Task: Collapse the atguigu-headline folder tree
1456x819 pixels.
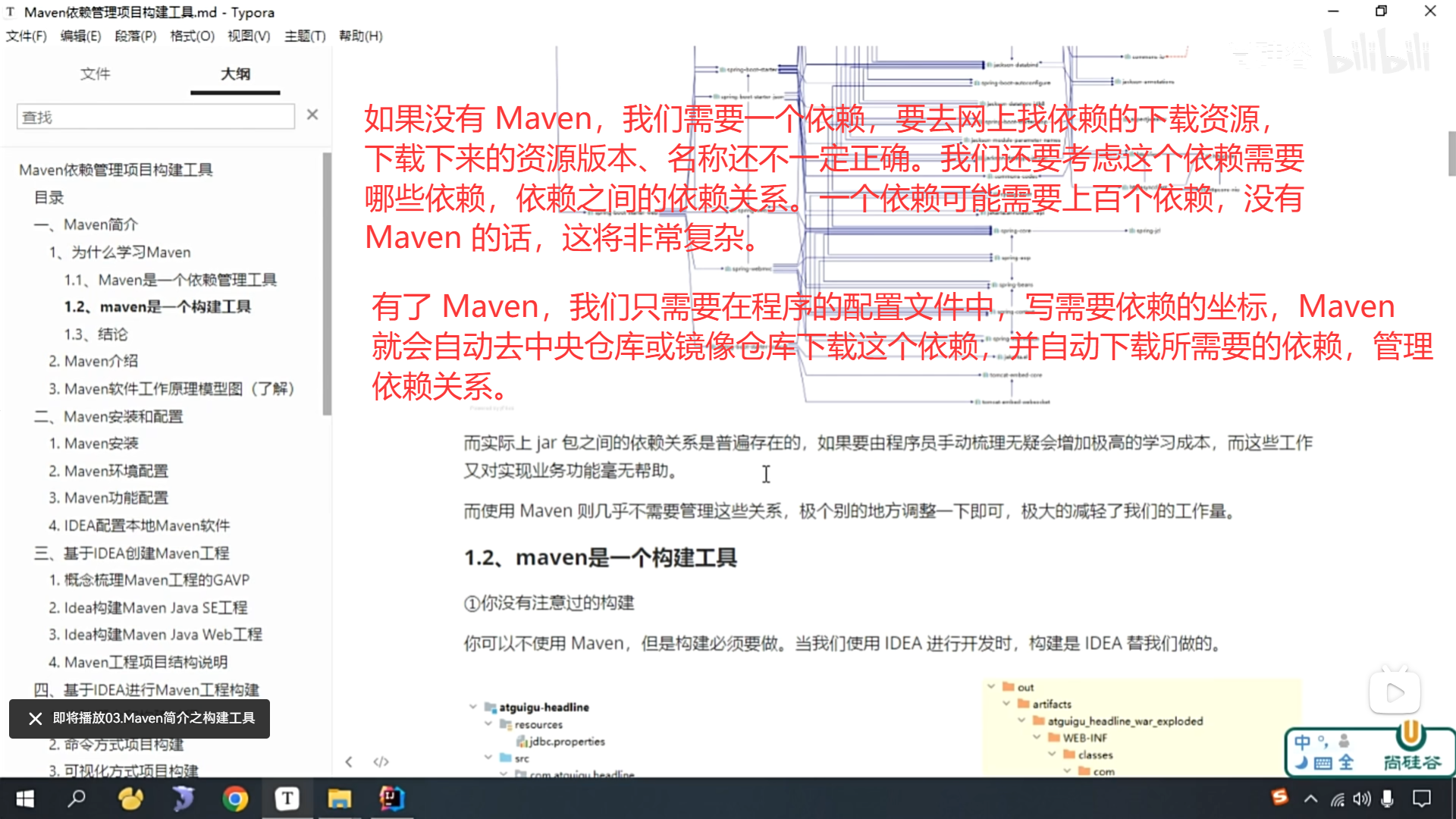Action: [473, 707]
